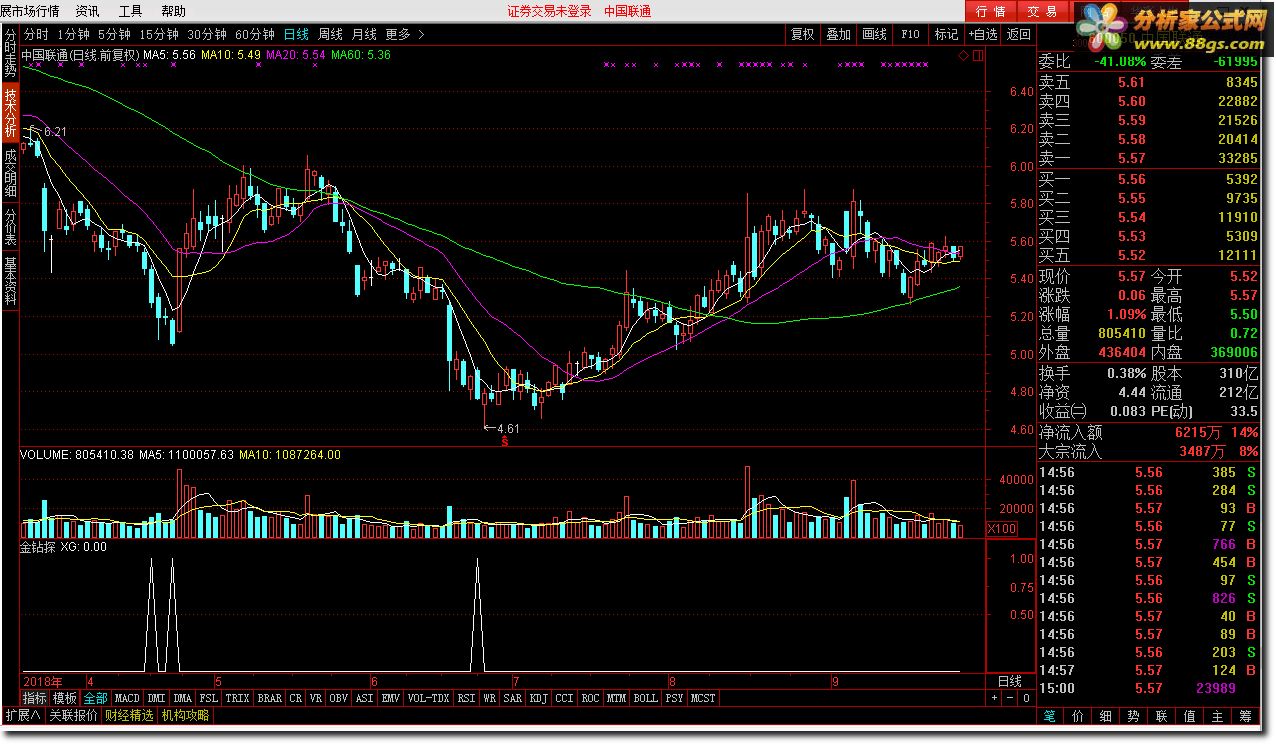
Task: Select the 5分钟 period
Action: [114, 34]
